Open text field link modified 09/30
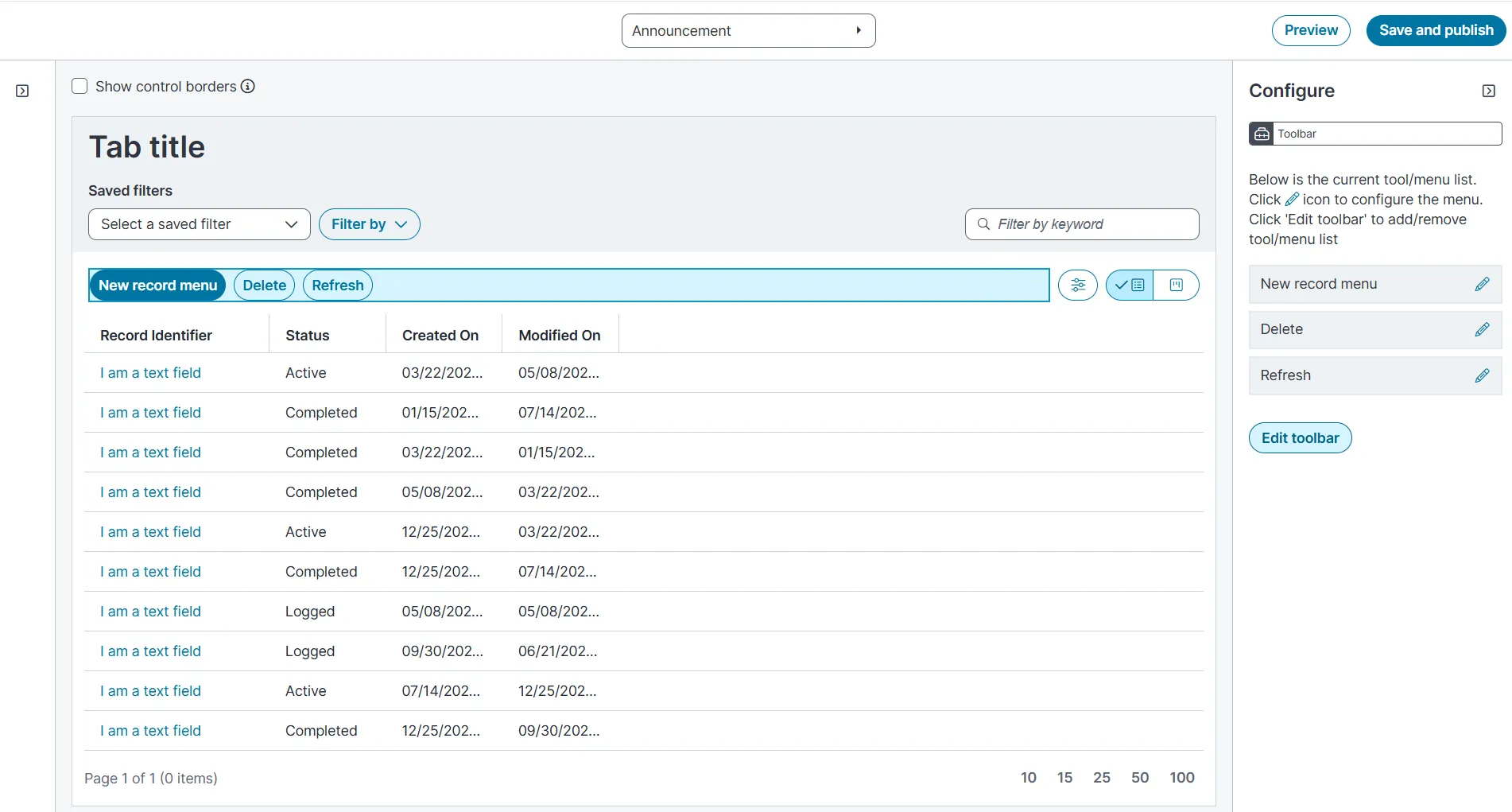Image resolution: width=1512 pixels, height=812 pixels. point(150,731)
